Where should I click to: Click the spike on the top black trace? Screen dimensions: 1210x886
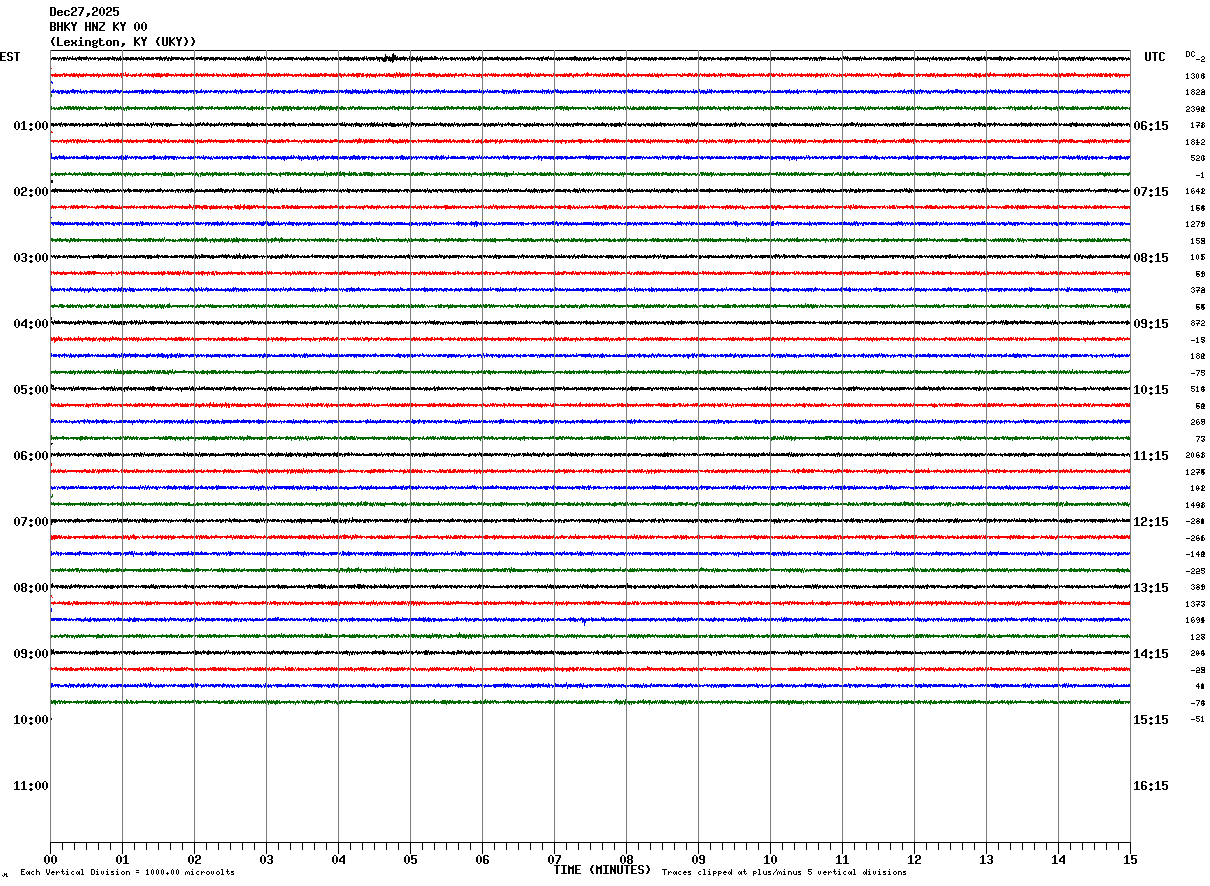392,57
